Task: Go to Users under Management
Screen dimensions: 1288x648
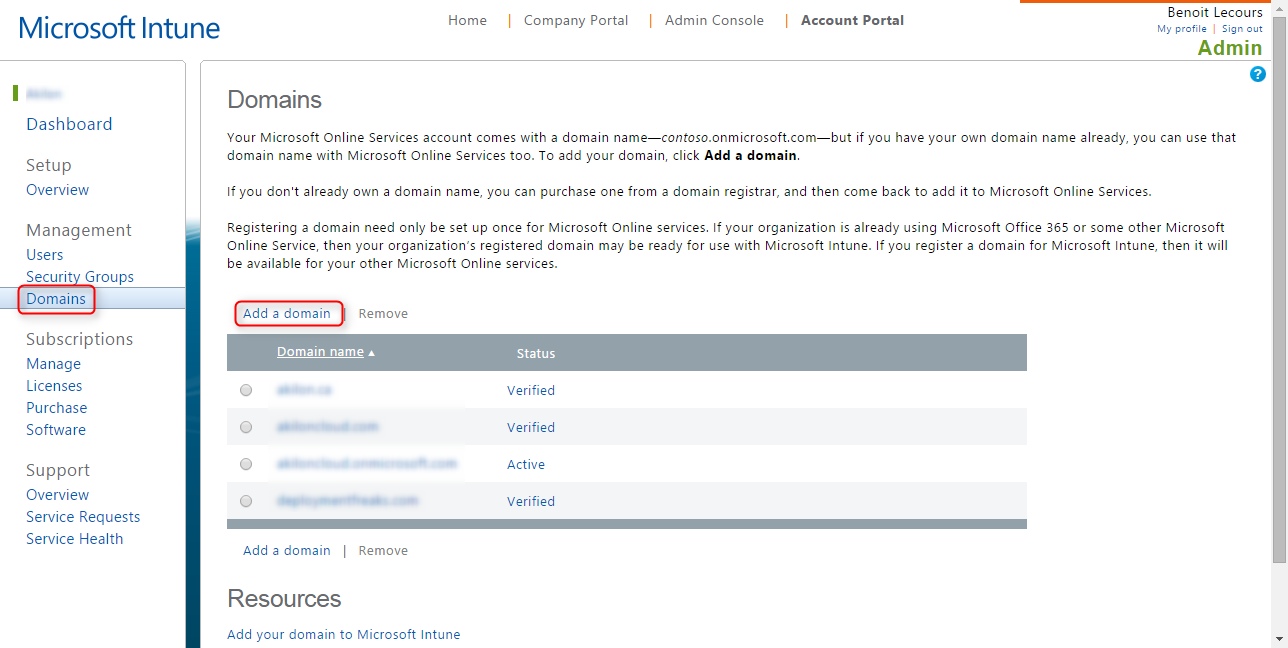Action: [x=44, y=255]
